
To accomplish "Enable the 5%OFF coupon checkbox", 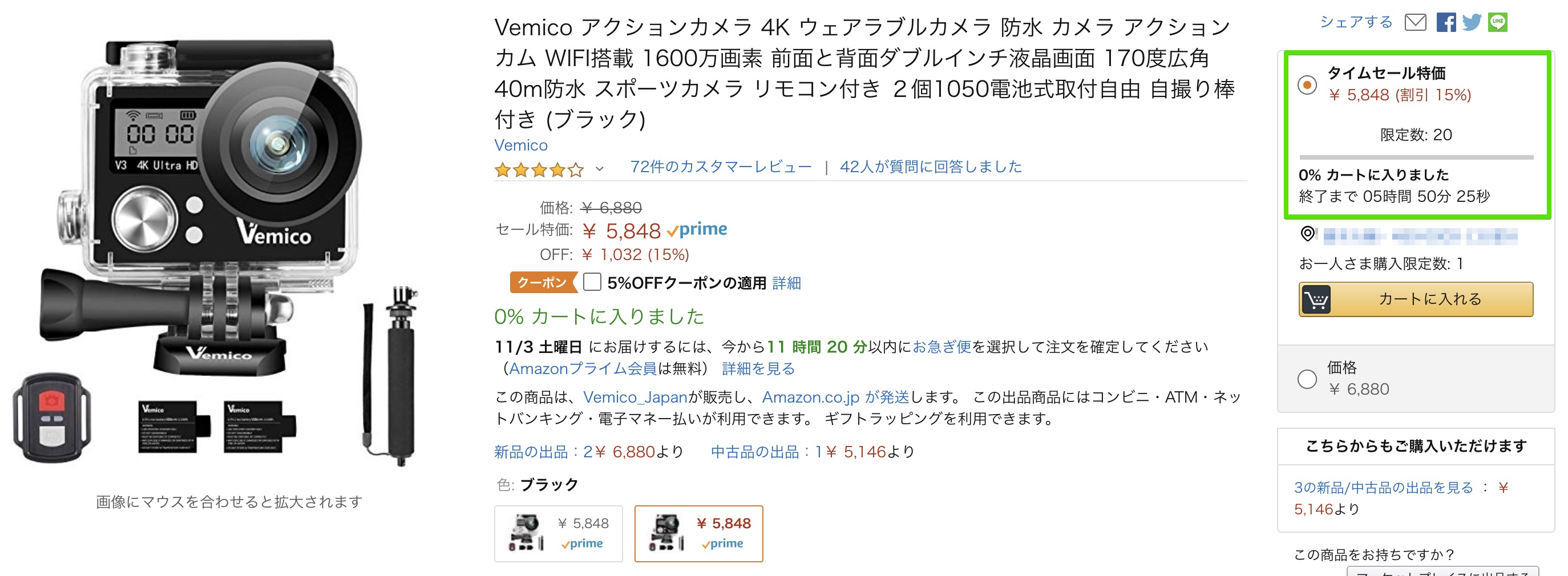I will [x=592, y=282].
